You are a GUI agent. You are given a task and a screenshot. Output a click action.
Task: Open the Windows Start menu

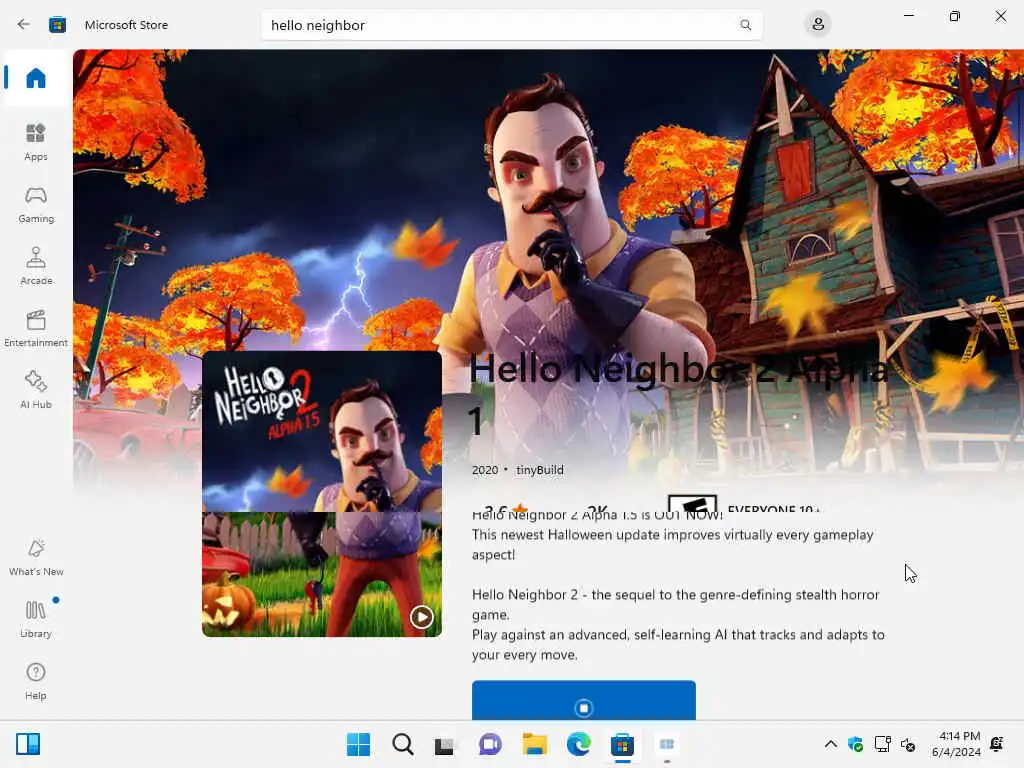tap(358, 744)
